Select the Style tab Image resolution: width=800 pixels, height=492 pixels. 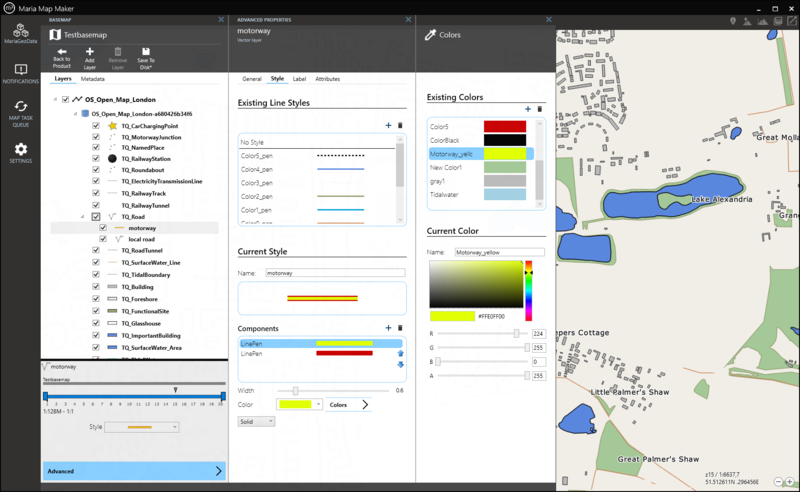(x=277, y=79)
